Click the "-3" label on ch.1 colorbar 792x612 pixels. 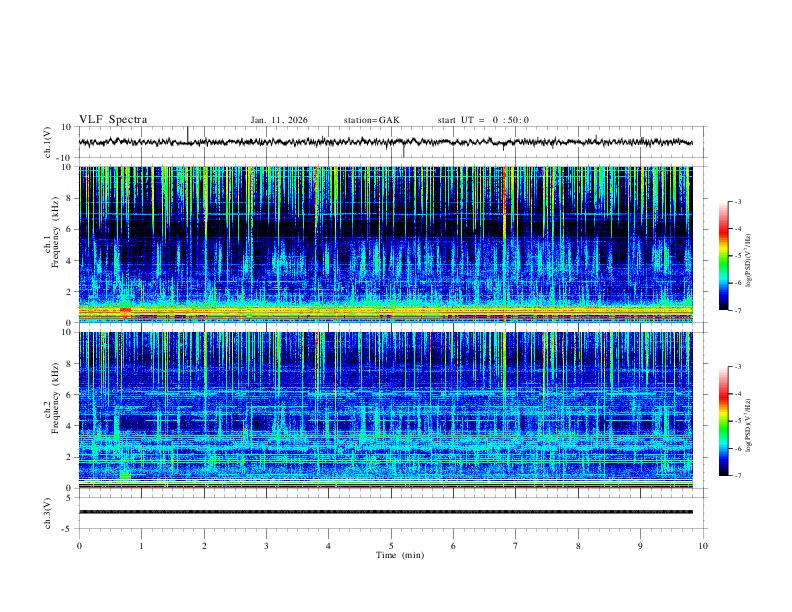738,201
